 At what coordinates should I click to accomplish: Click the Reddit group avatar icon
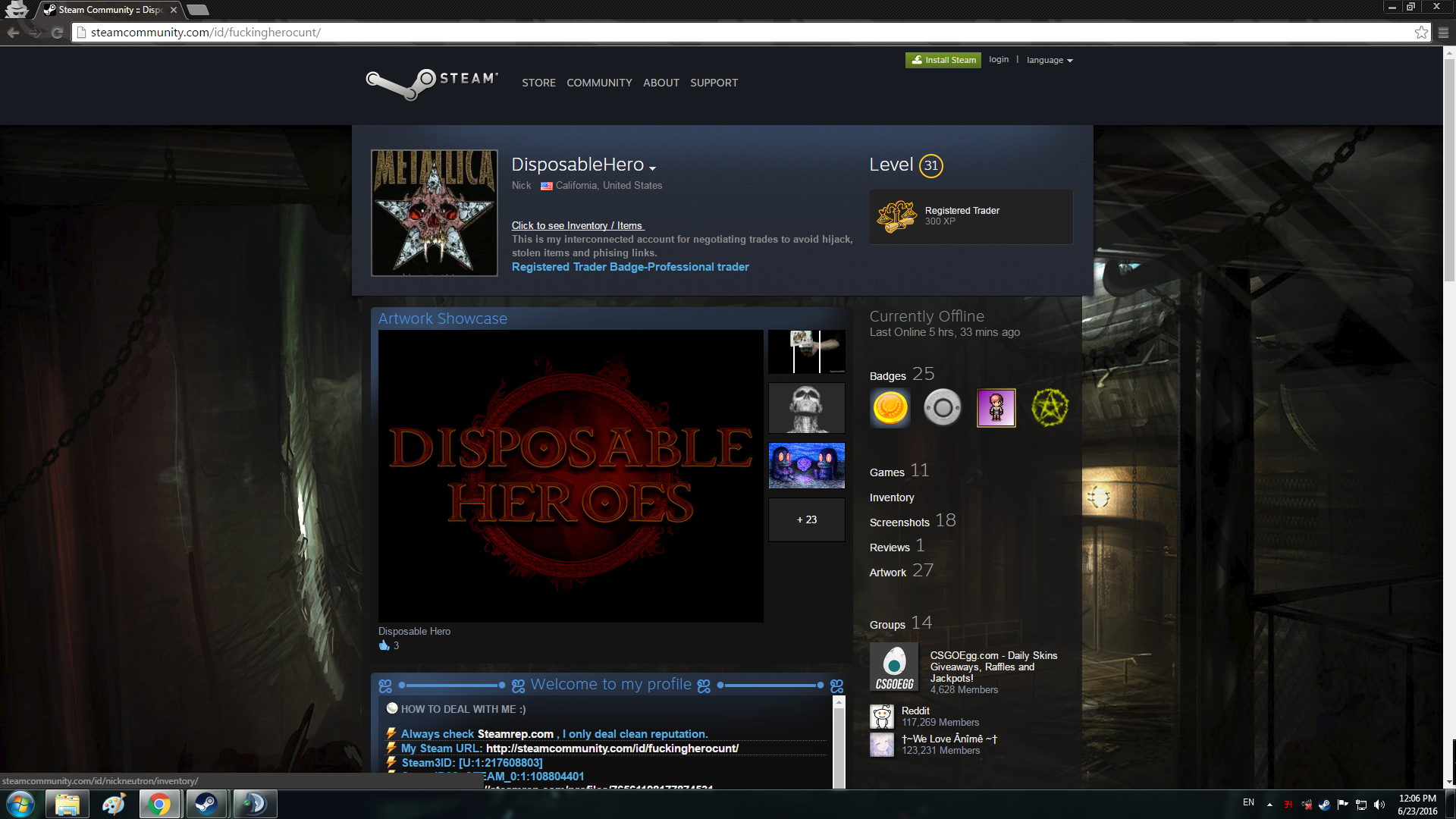click(882, 717)
